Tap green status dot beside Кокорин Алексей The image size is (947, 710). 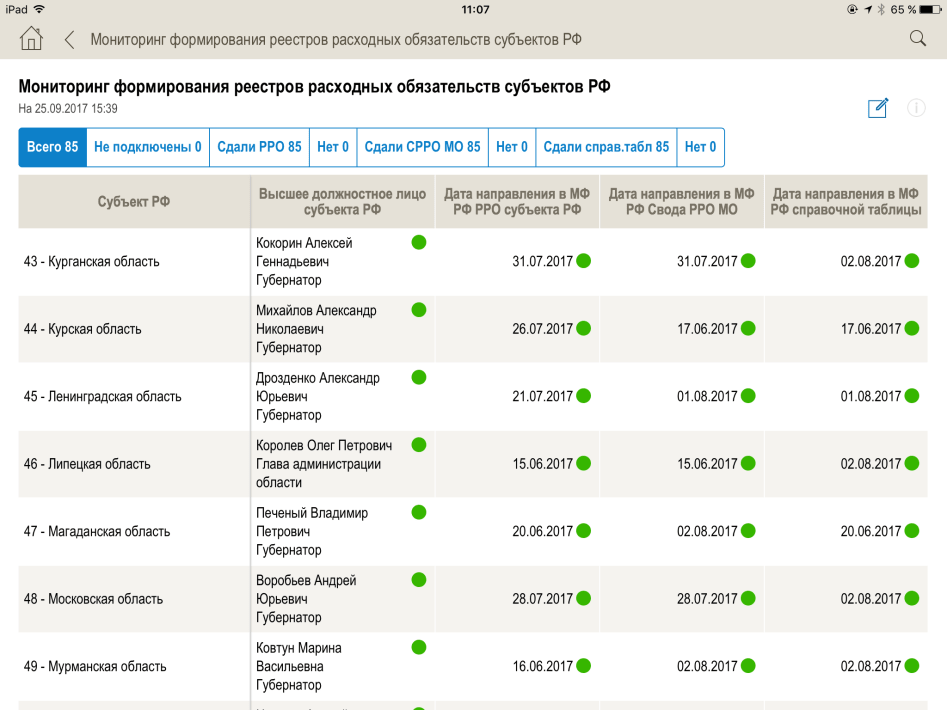pos(419,242)
